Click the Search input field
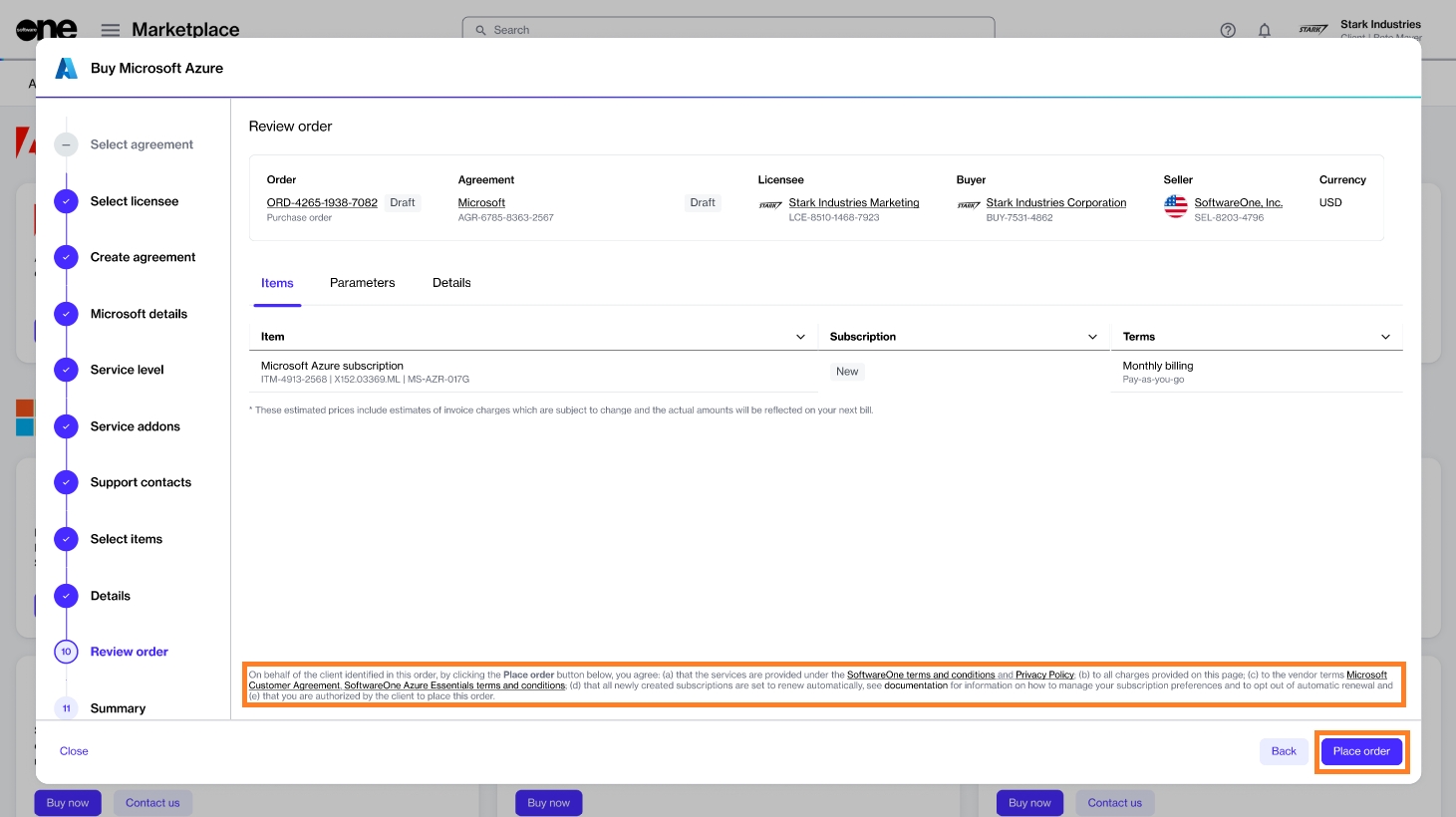The height and width of the screenshot is (817, 1456). click(x=728, y=30)
